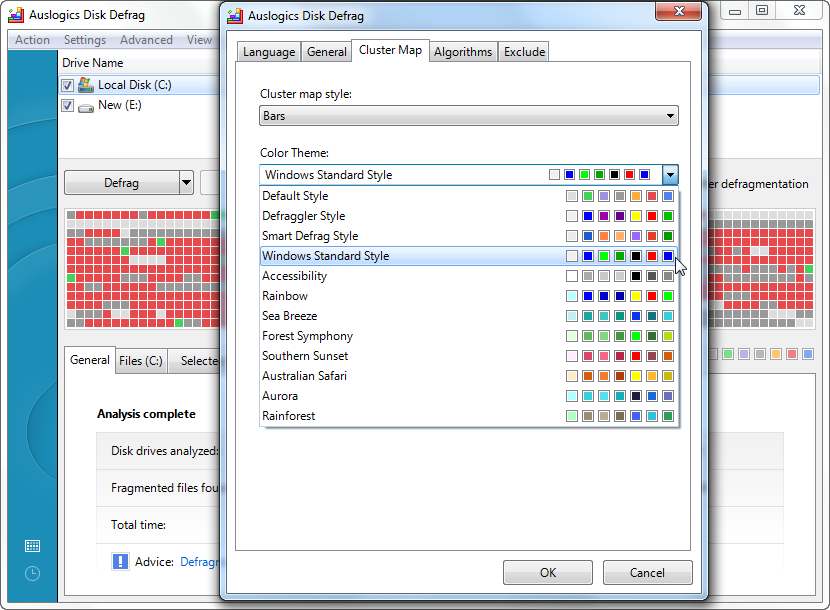
Task: Open the Advanced menu
Action: [x=146, y=40]
